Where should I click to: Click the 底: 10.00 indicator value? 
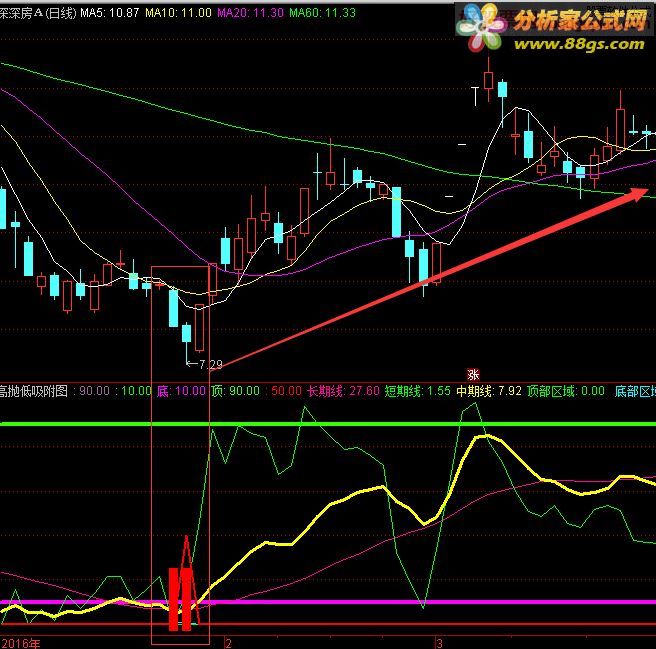click(x=181, y=391)
